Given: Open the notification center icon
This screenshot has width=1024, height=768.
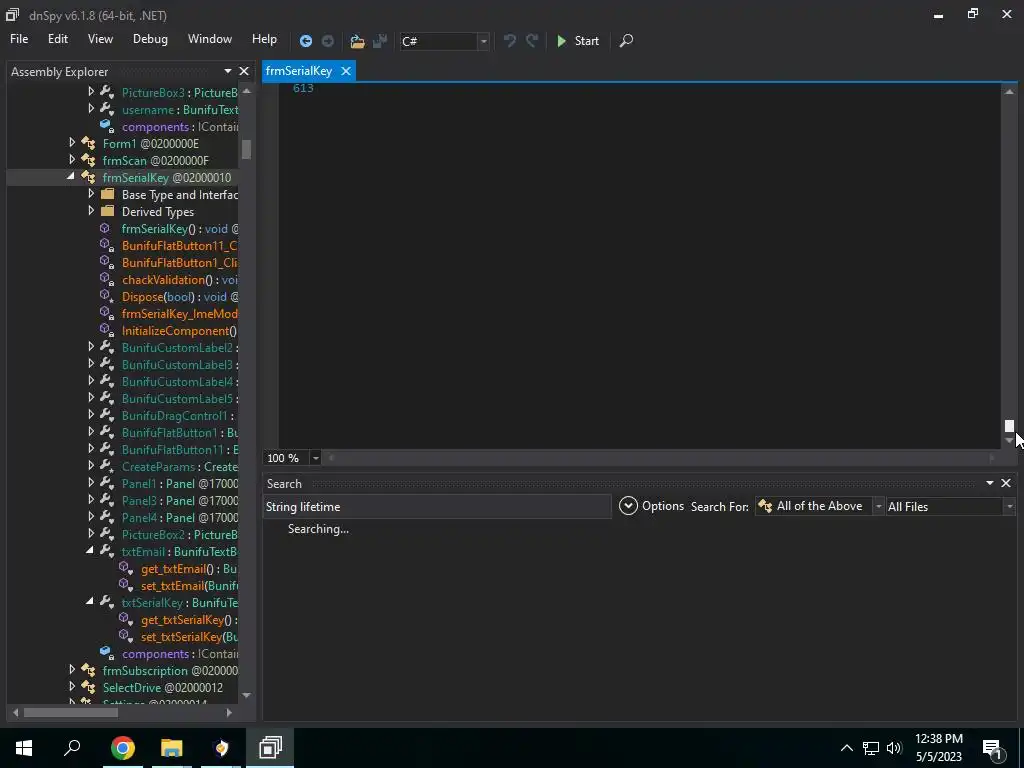Looking at the screenshot, I should [x=992, y=750].
